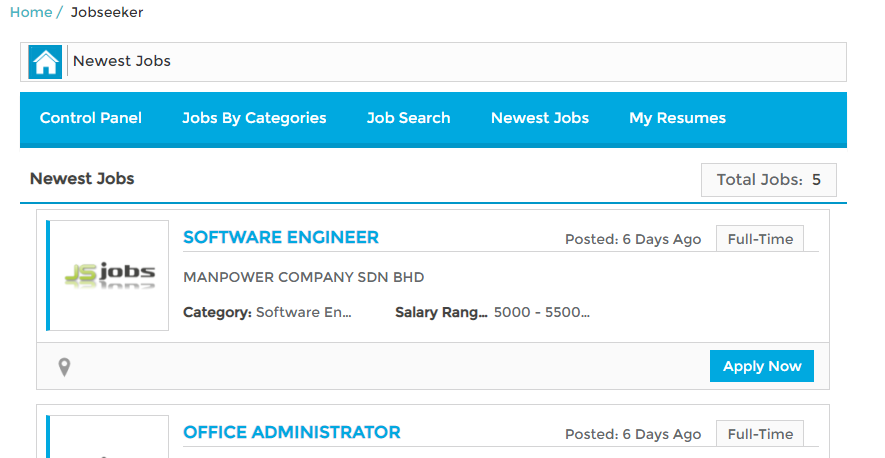
Task: Click Full-Time badge on Software Engineer
Action: (759, 239)
